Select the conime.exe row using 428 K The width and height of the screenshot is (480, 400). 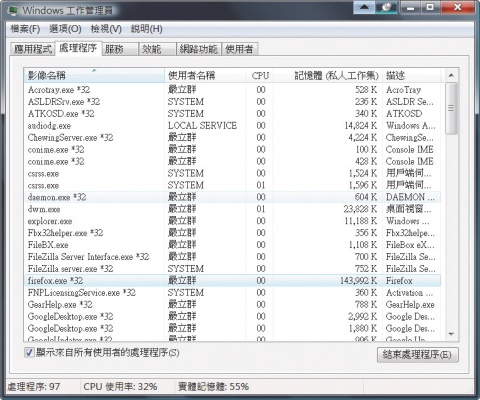pyautogui.click(x=233, y=161)
